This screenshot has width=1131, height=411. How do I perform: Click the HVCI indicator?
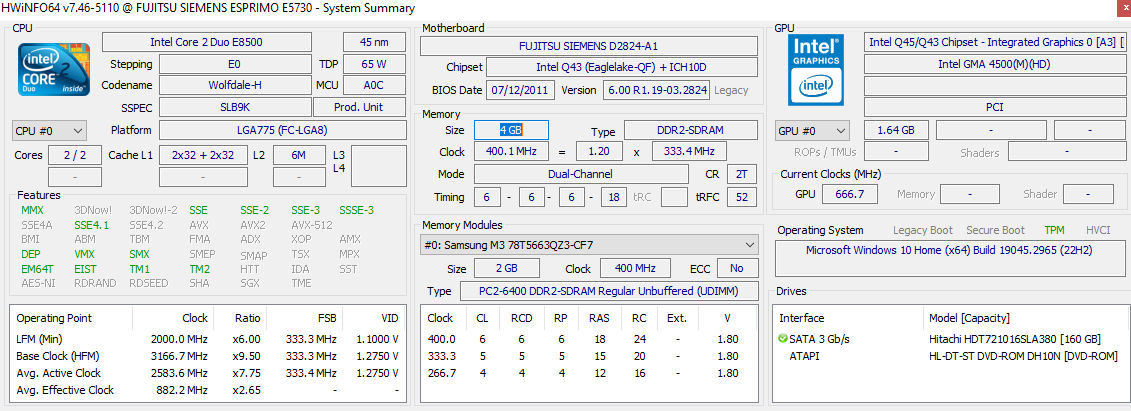pyautogui.click(x=1098, y=231)
